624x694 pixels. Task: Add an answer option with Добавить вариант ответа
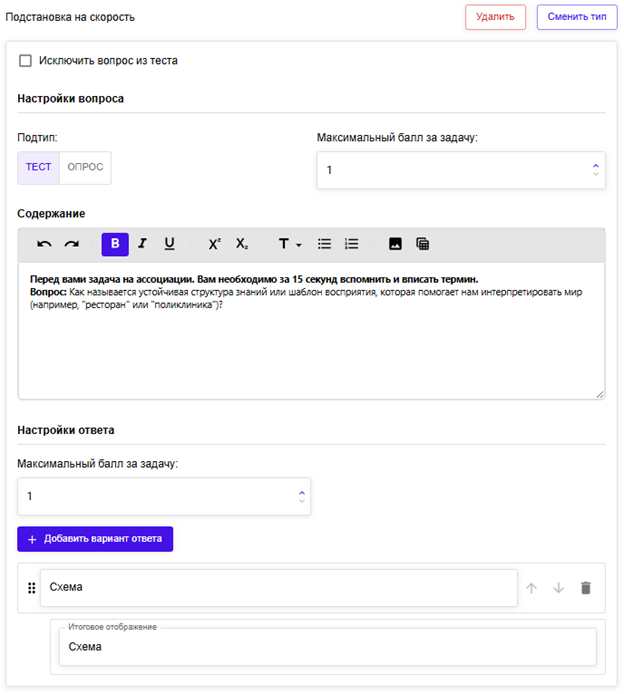point(95,539)
